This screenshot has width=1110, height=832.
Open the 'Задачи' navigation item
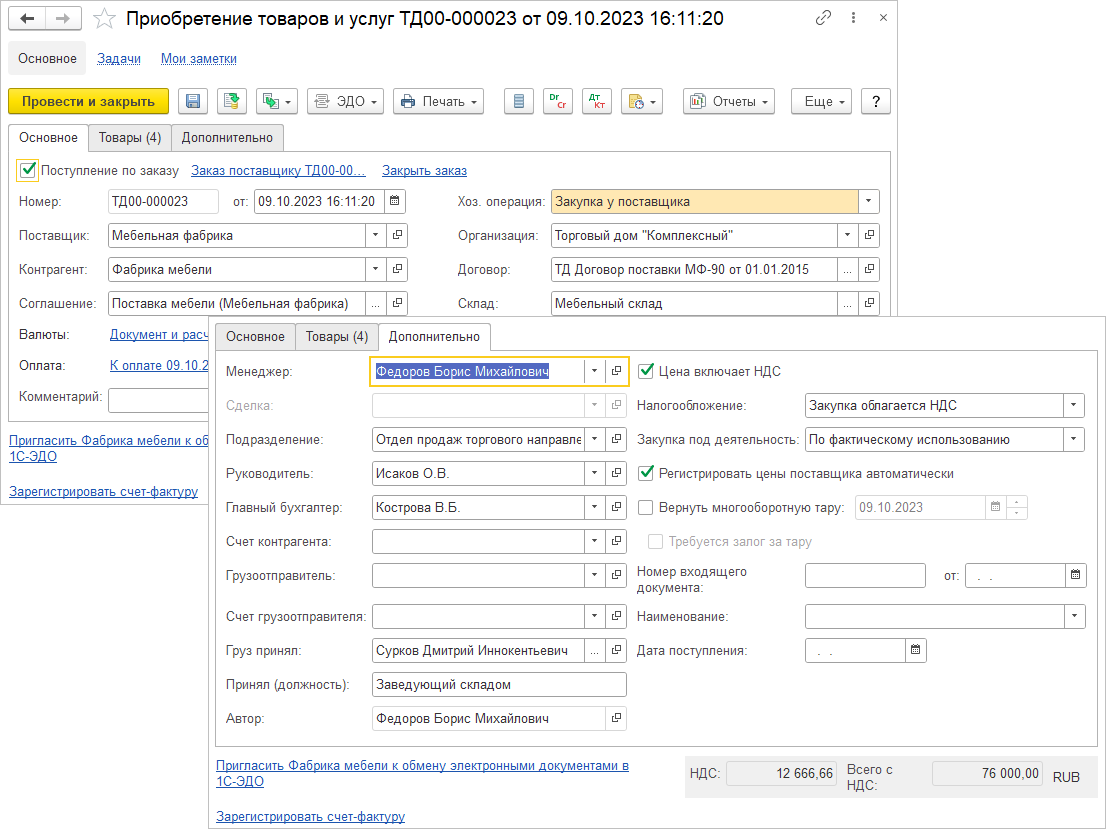pyautogui.click(x=119, y=58)
